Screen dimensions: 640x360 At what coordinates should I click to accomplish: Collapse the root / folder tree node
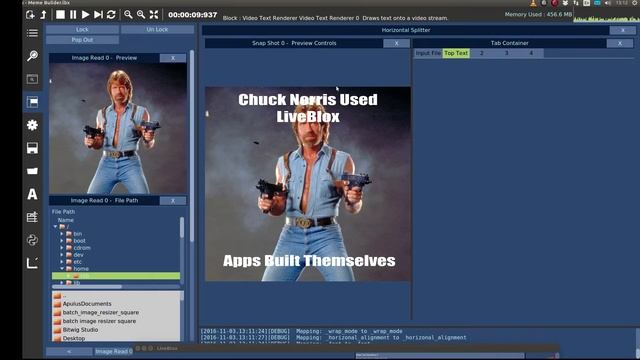tap(55, 227)
